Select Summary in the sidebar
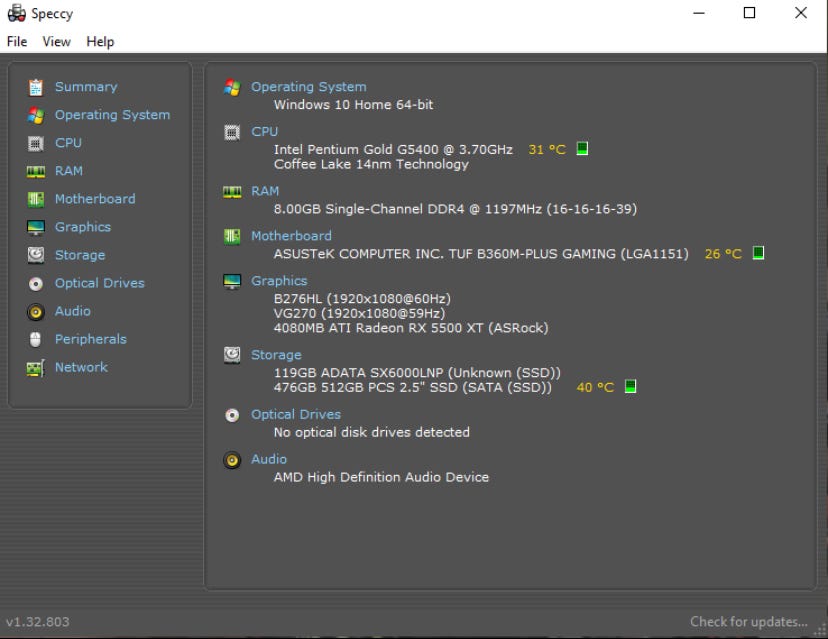828x639 pixels. (x=86, y=87)
